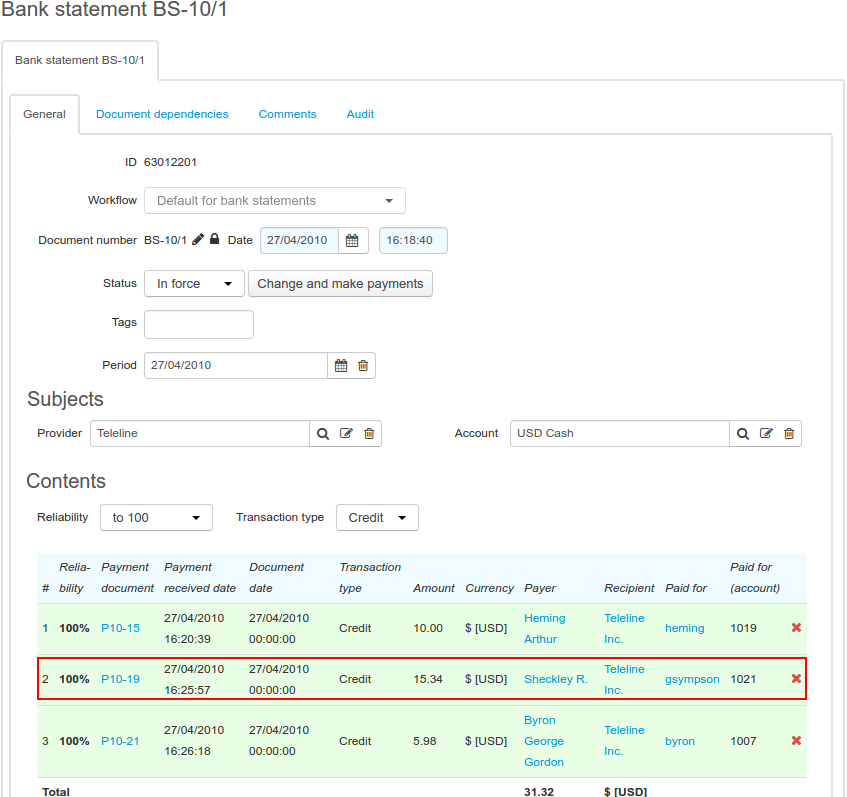Open the calendar picker for the Period field

[x=341, y=365]
